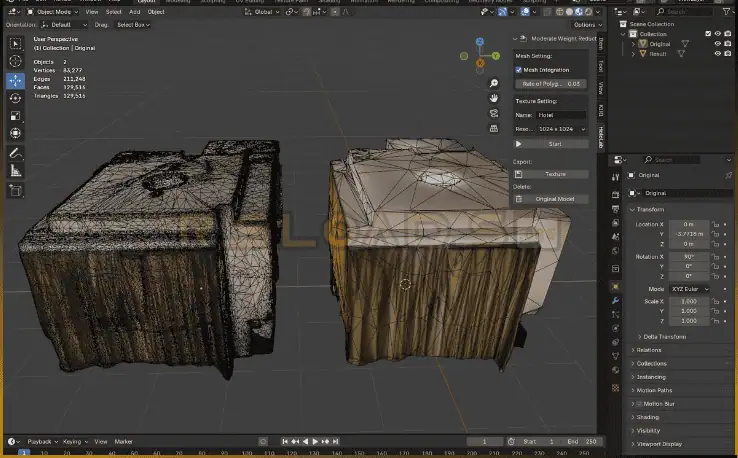This screenshot has height=458, width=738.
Task: Open the Output properties tab icon
Action: tap(615, 209)
